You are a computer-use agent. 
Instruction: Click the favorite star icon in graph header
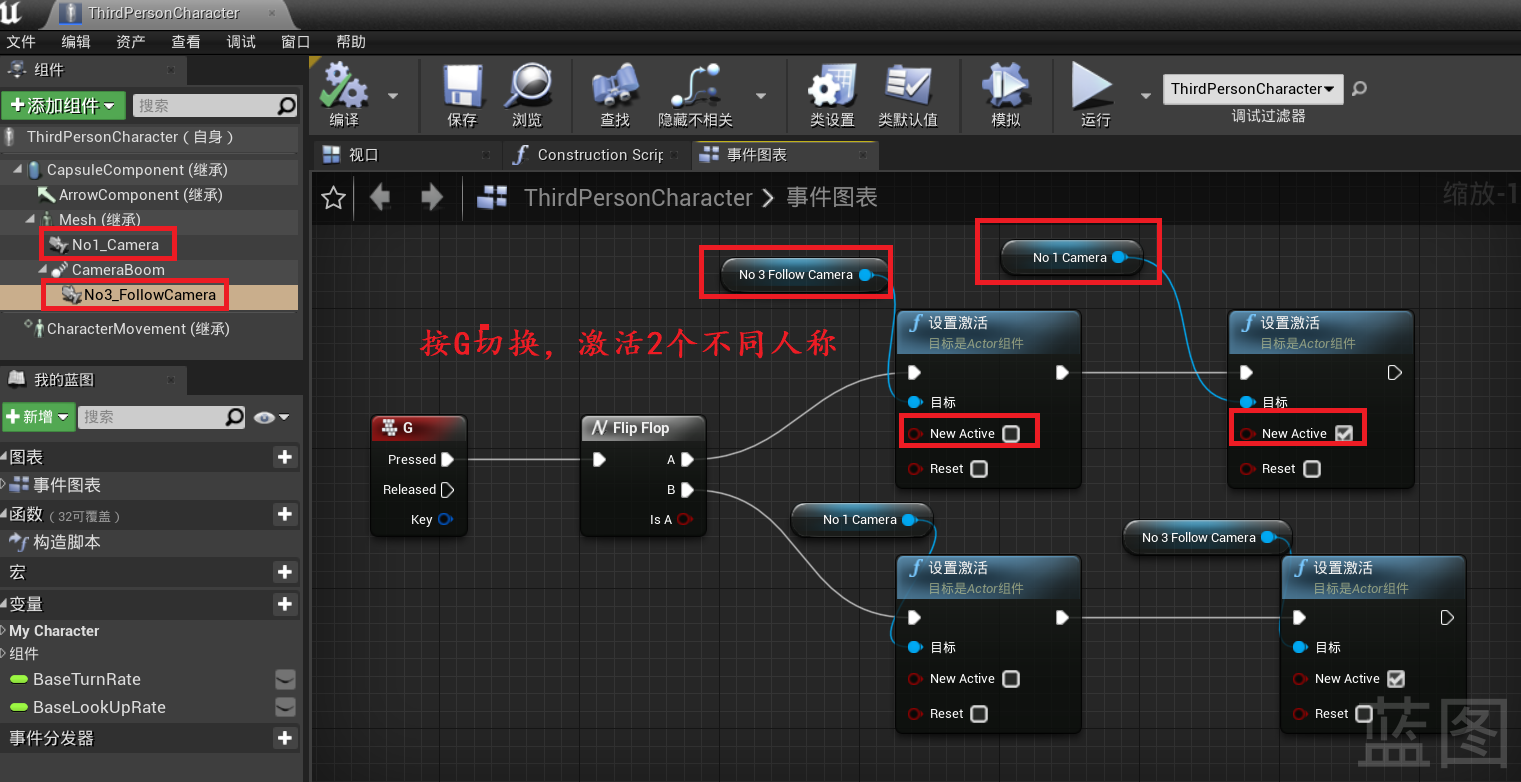(x=333, y=197)
